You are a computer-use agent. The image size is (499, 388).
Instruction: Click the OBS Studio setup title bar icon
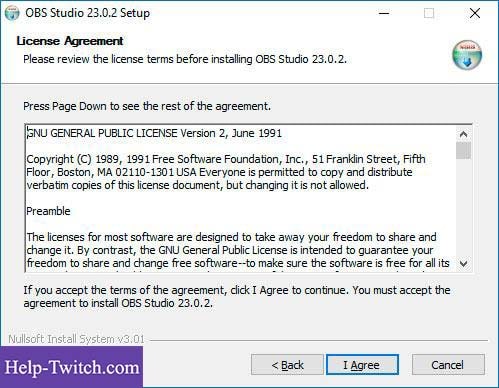click(12, 13)
